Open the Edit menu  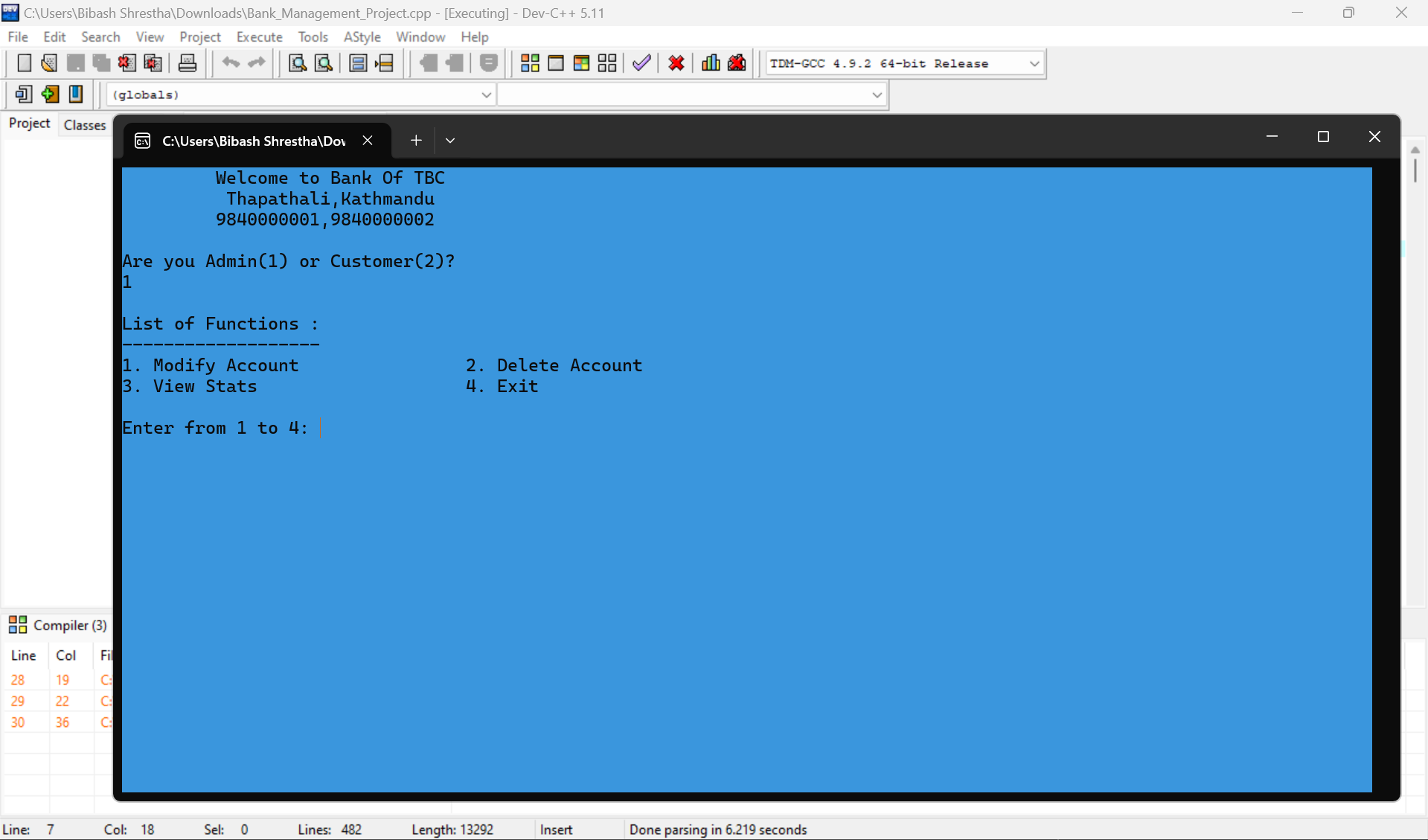tap(54, 36)
